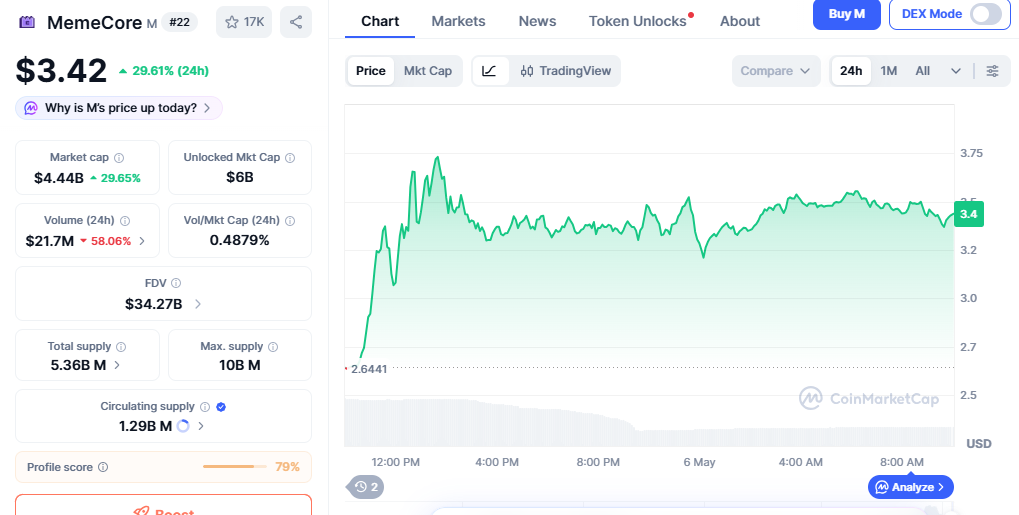1019x515 pixels.
Task: Click verified checkmark badge for circulating supply
Action: [x=221, y=406]
